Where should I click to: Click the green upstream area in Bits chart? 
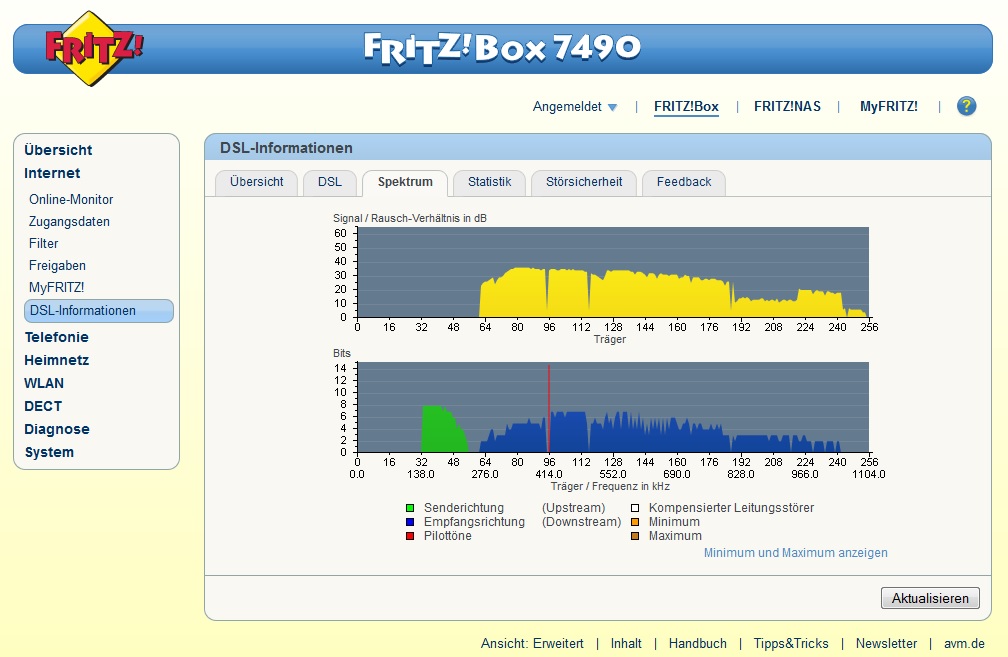440,431
